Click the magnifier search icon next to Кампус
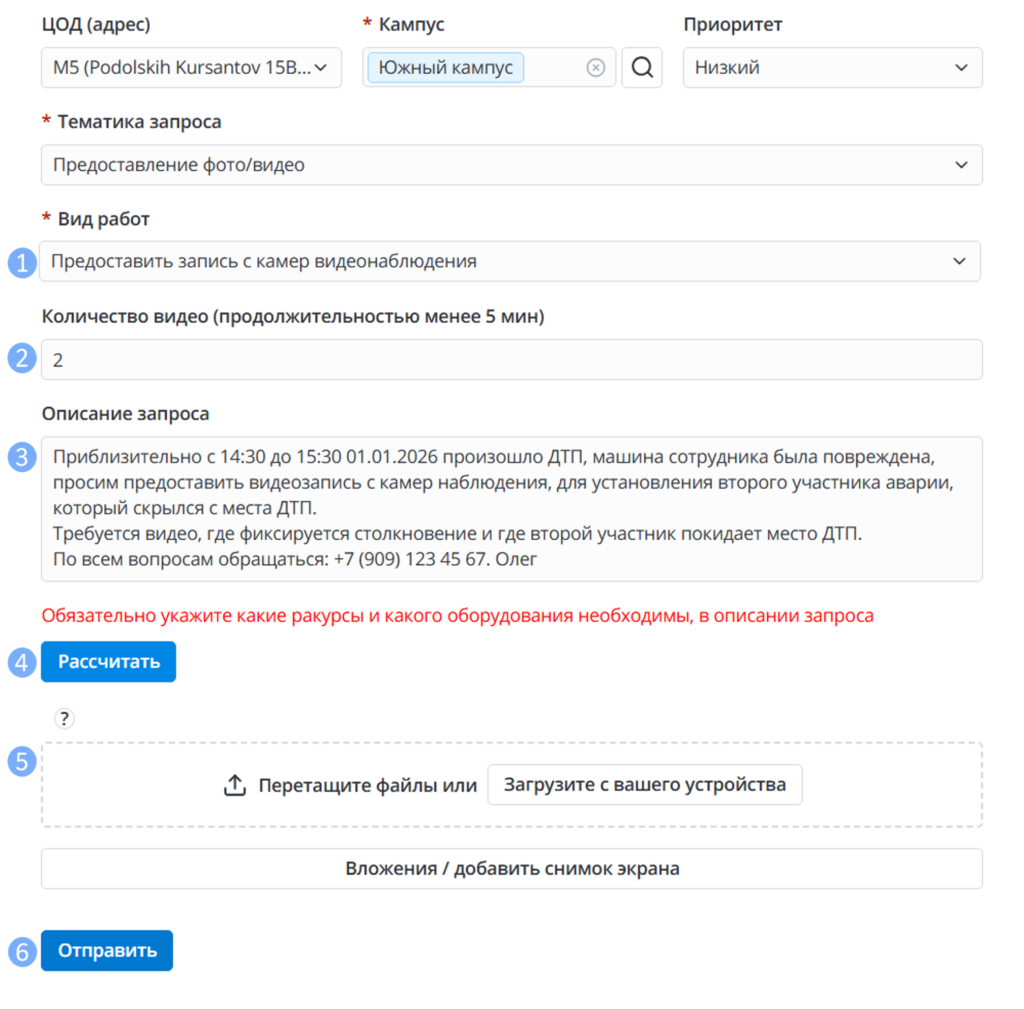Viewport: 1024px width, 1009px height. 642,67
